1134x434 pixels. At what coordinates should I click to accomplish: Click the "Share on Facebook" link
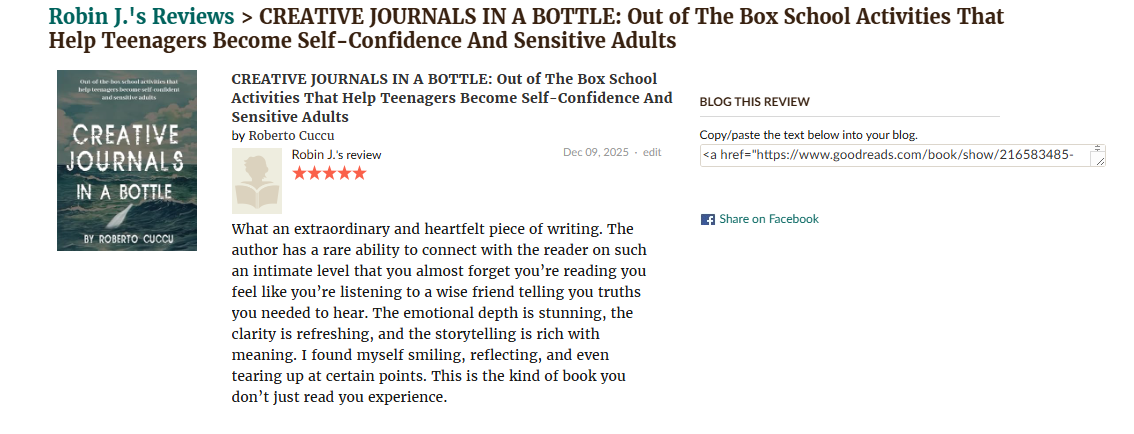(768, 219)
